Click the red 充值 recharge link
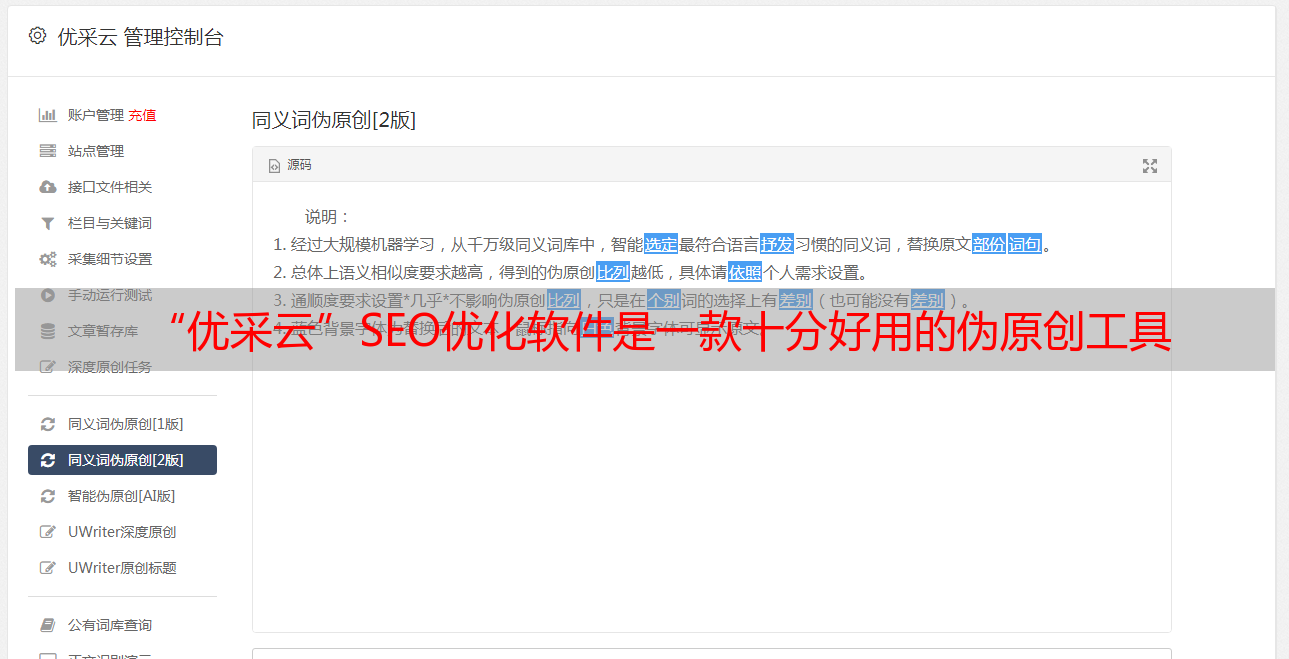This screenshot has width=1289, height=659. [x=142, y=115]
